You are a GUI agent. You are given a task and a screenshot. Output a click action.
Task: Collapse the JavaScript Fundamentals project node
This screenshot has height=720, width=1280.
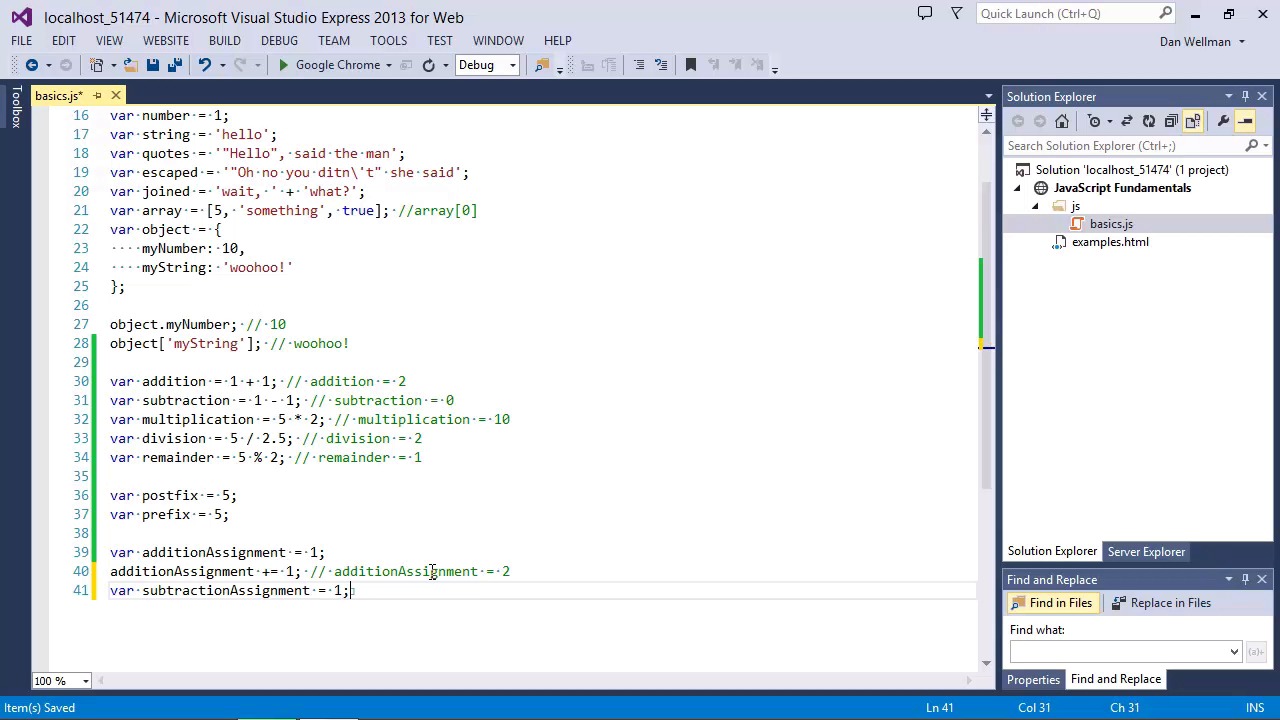[x=1018, y=188]
